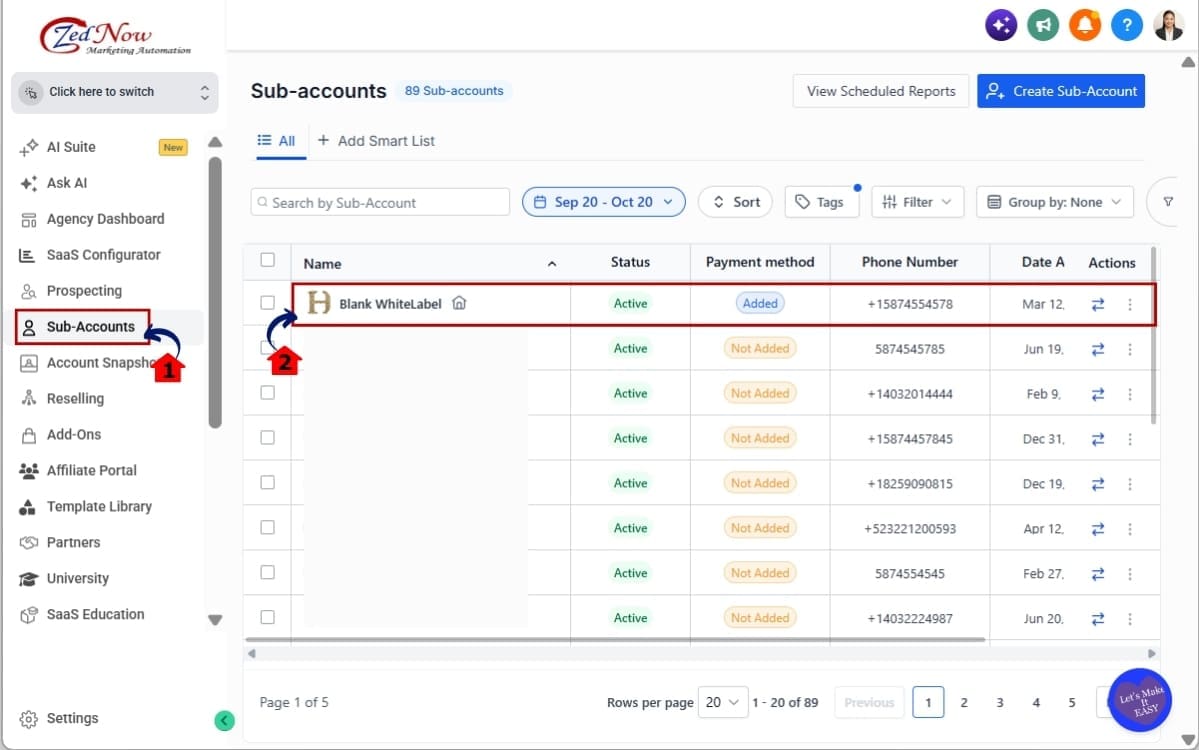Click the Add-Ons lock icon
Image resolution: width=1200 pixels, height=750 pixels.
click(29, 435)
